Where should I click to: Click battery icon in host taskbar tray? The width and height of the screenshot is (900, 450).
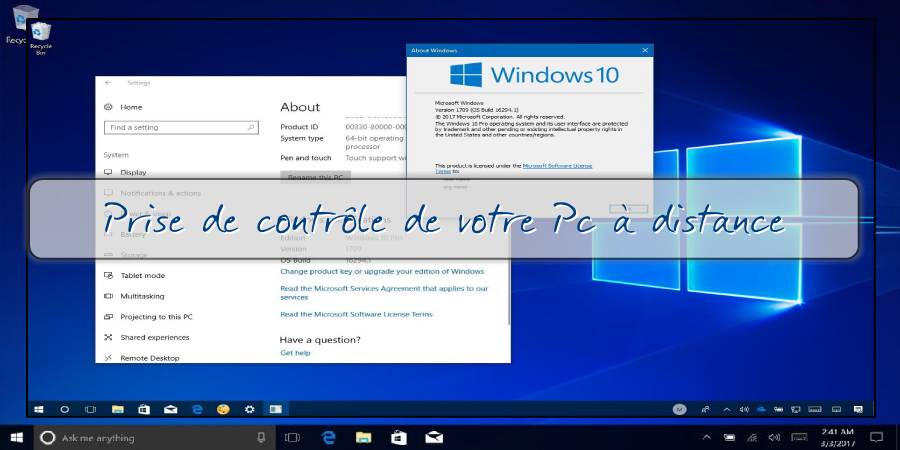click(x=729, y=437)
